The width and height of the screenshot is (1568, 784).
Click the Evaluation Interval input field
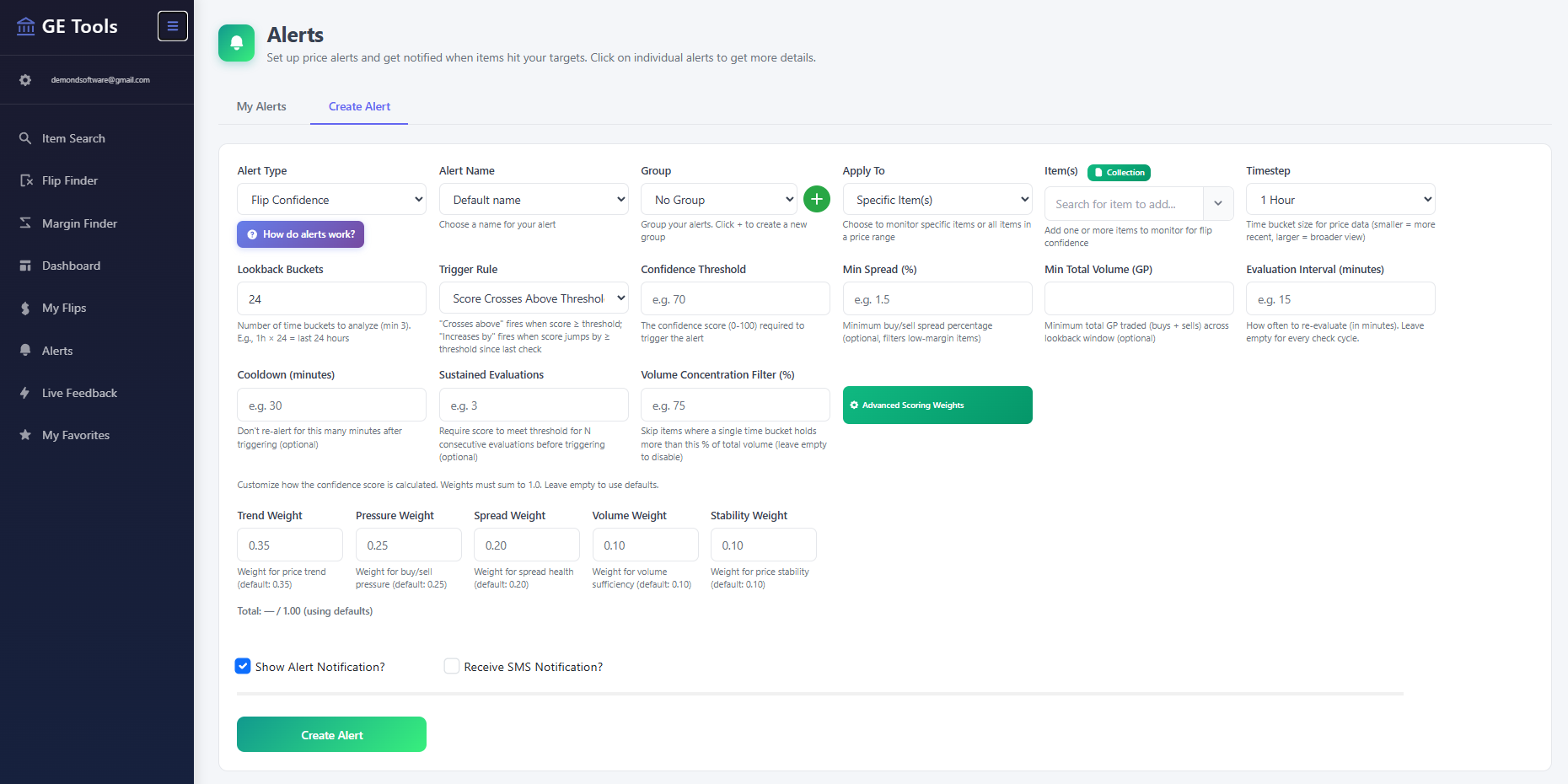(x=1340, y=298)
